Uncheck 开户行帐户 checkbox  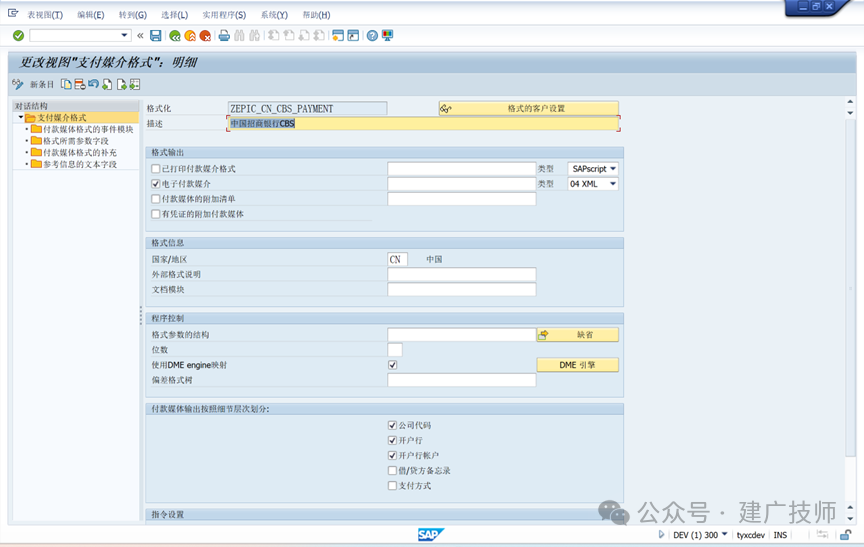click(x=392, y=456)
